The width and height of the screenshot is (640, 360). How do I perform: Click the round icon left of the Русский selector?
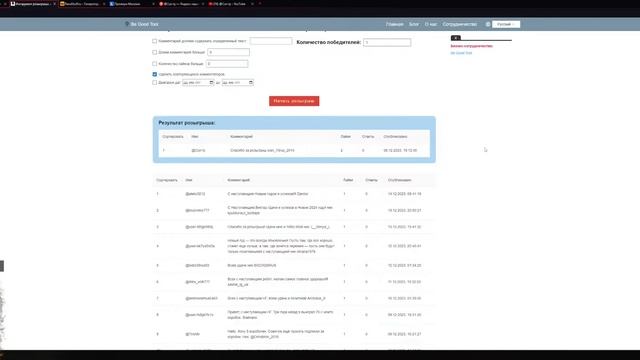(x=488, y=24)
